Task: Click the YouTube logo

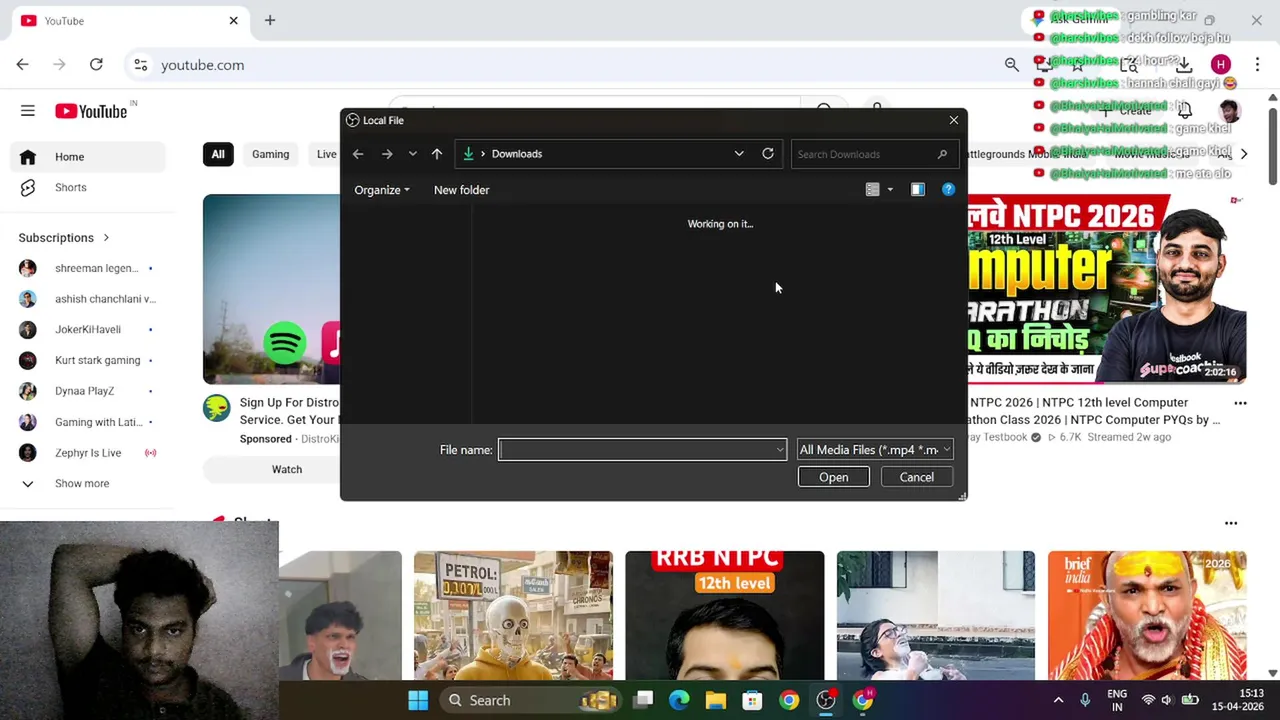Action: tap(91, 111)
